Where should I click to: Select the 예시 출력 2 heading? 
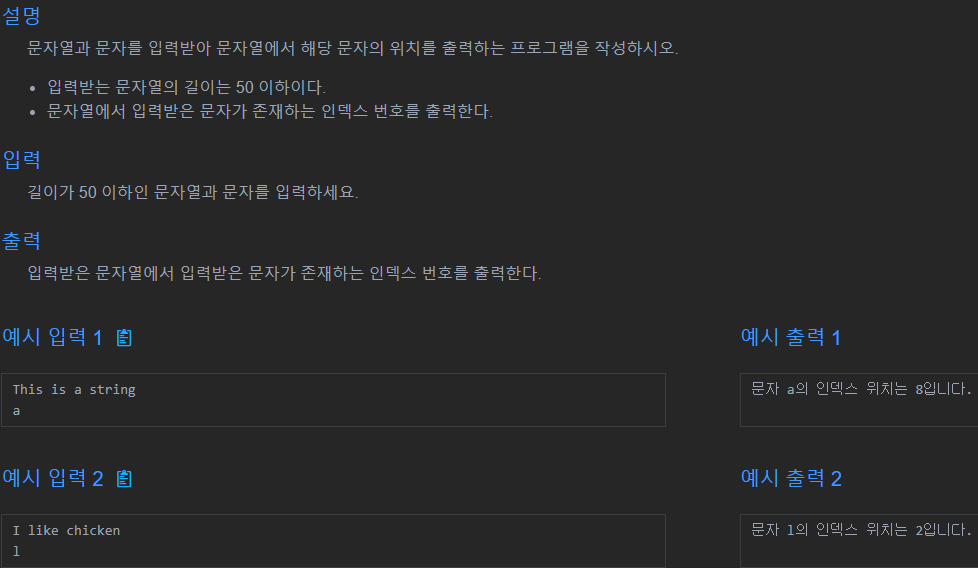click(791, 478)
